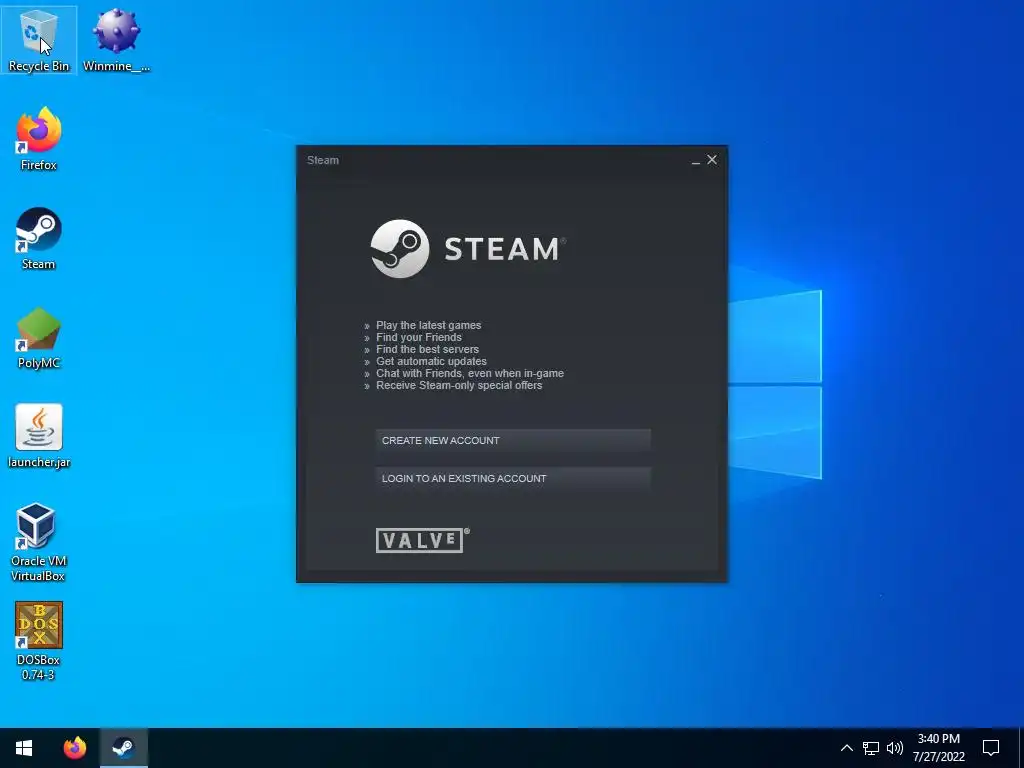Image resolution: width=1024 pixels, height=768 pixels.
Task: Select the launcher.jar desktop file
Action: tap(39, 436)
